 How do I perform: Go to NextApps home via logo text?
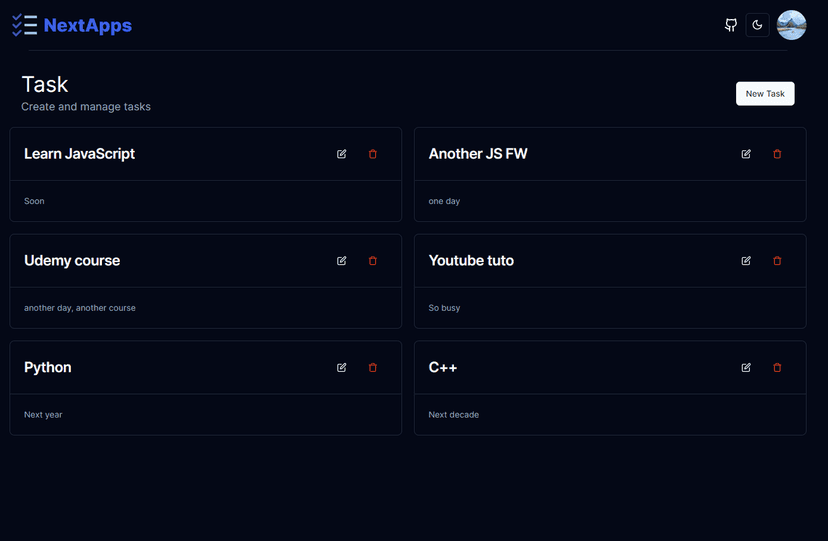click(x=88, y=25)
